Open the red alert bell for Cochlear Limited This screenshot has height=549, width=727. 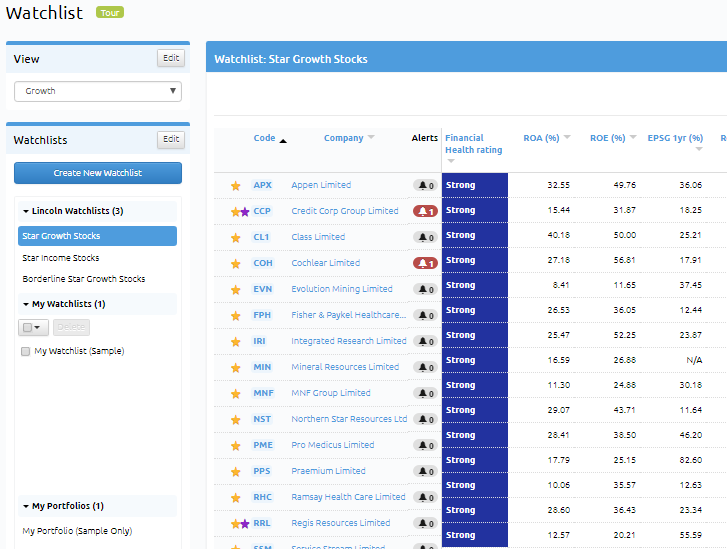pyautogui.click(x=425, y=263)
